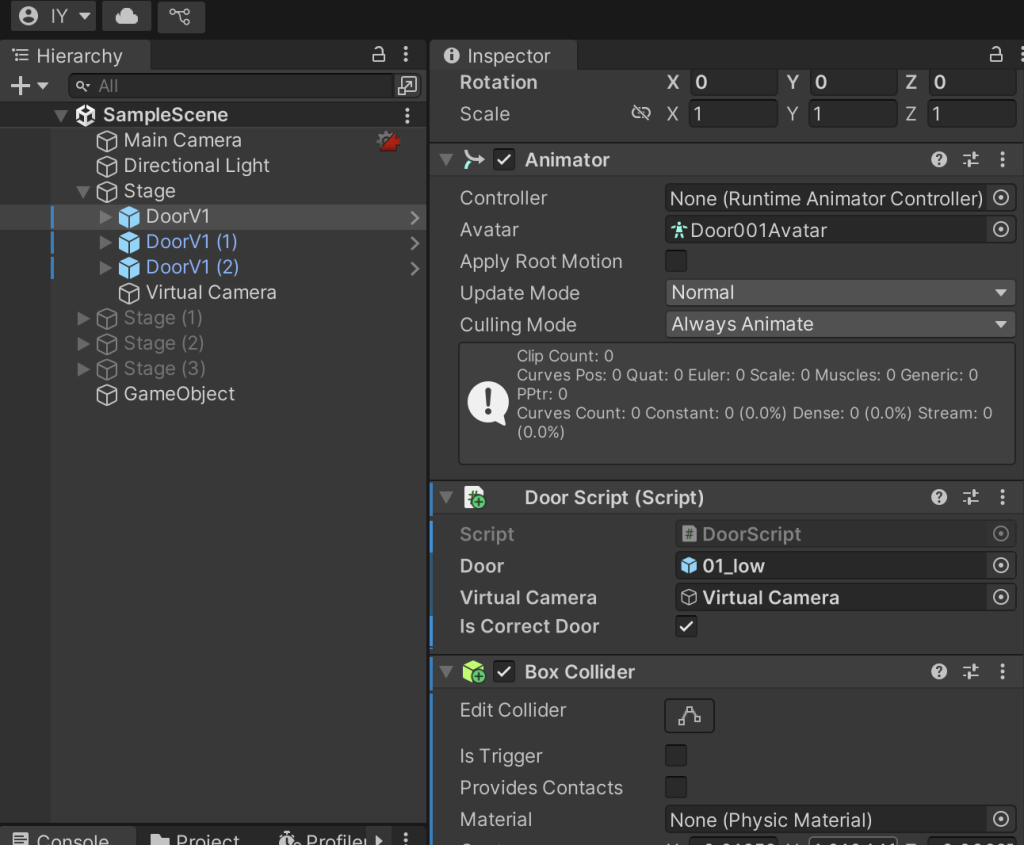Enable Provides Contacts checkbox
1024x845 pixels.
point(676,787)
